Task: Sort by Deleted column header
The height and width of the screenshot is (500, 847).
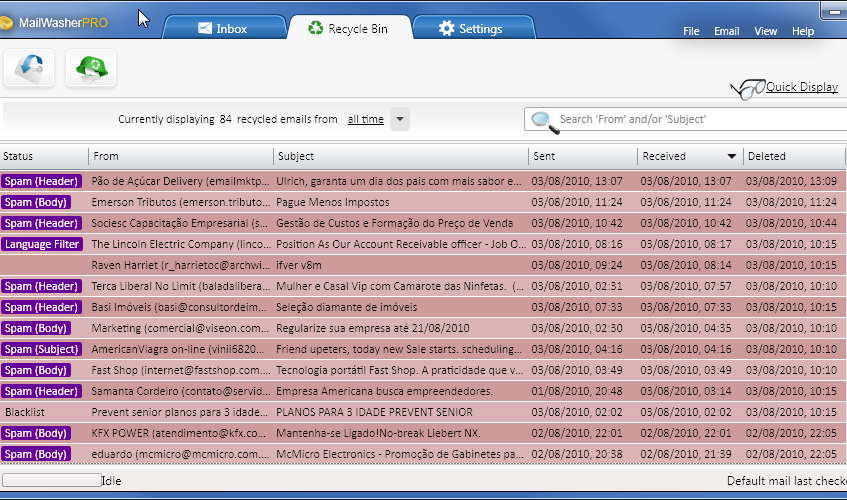Action: tap(794, 156)
